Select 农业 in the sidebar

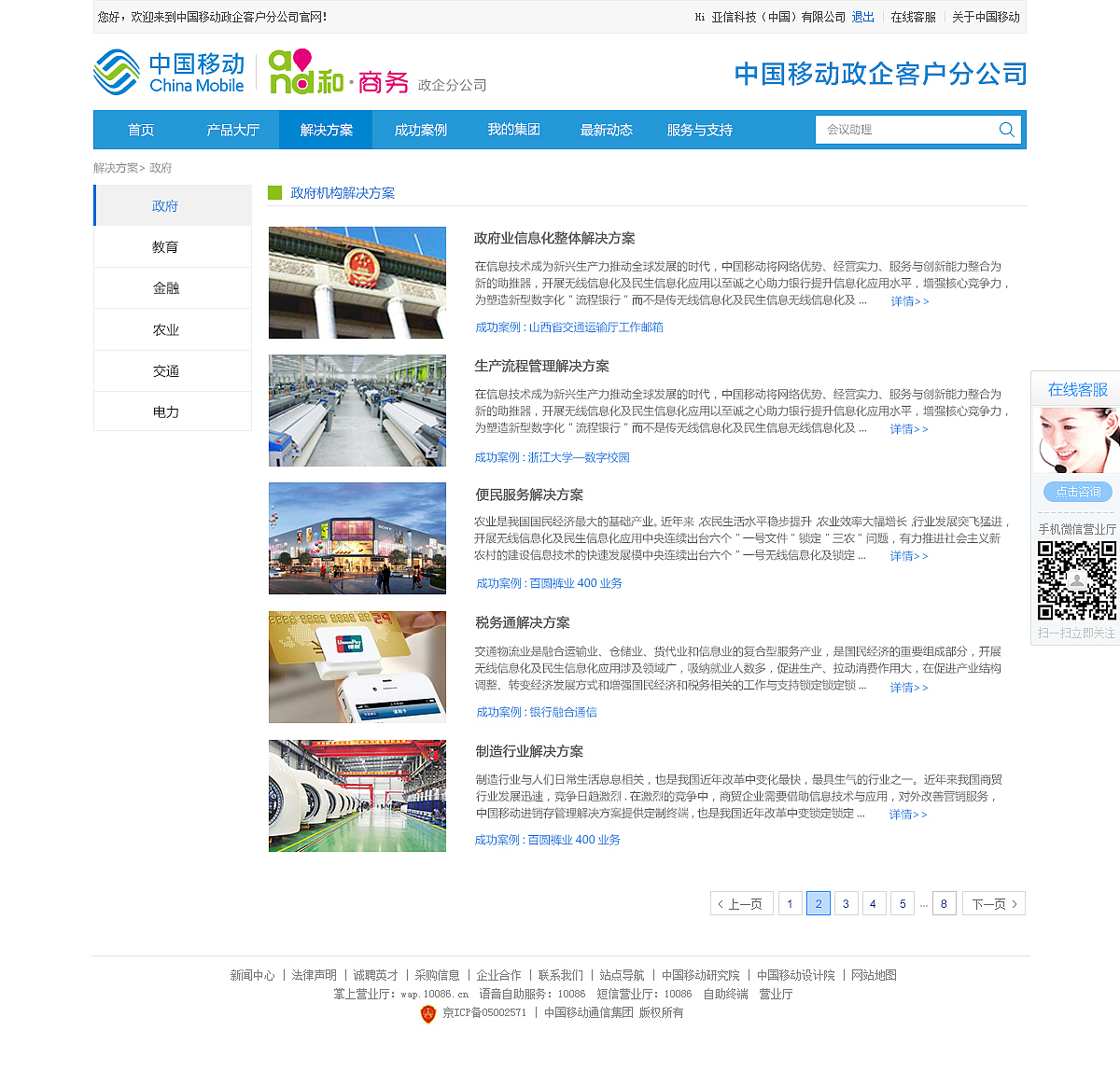173,329
